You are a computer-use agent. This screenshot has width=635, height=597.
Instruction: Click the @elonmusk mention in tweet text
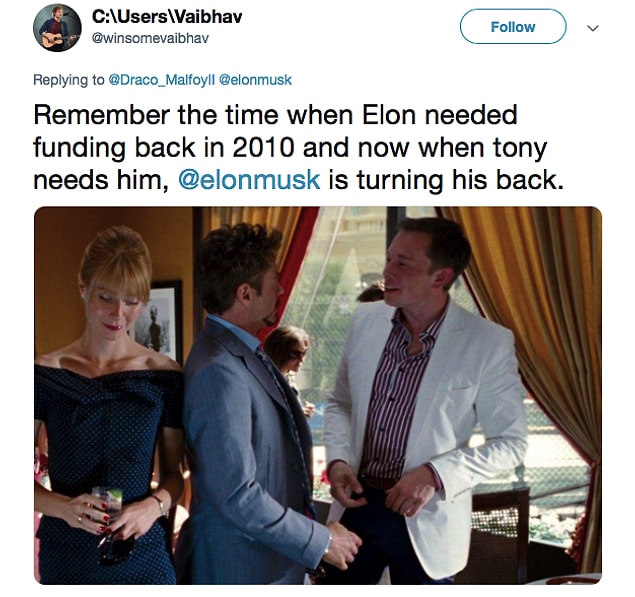tap(249, 180)
